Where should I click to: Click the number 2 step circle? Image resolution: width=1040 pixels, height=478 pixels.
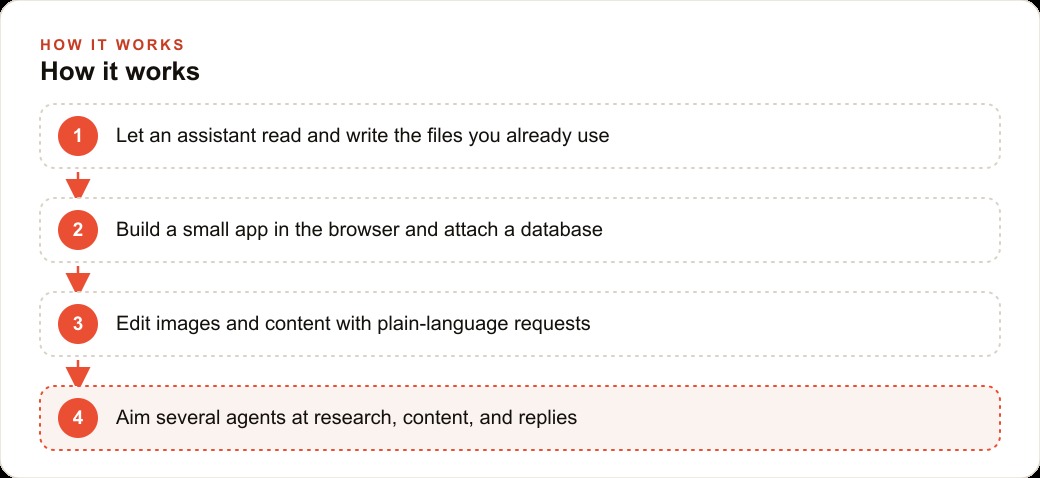pyautogui.click(x=78, y=230)
